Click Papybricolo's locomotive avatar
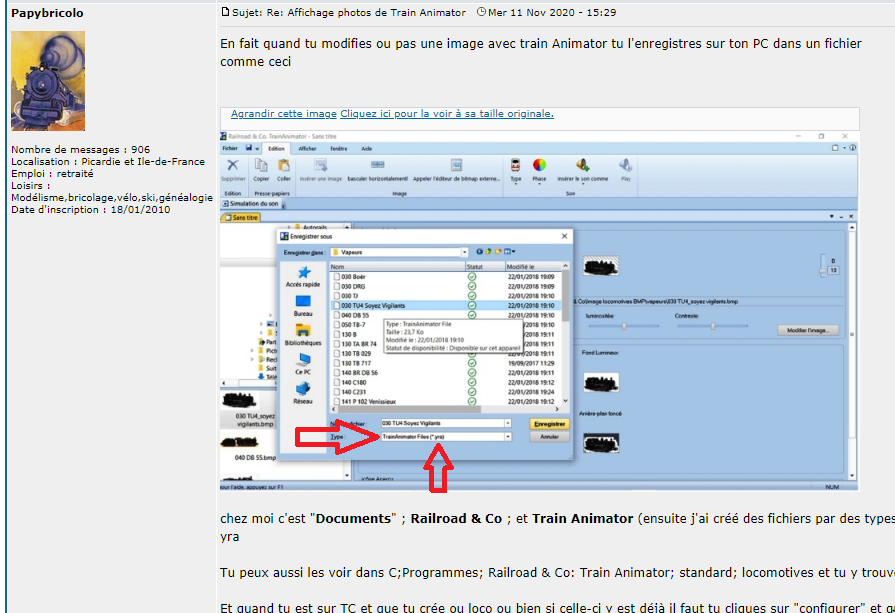Image resolution: width=895 pixels, height=613 pixels. (x=48, y=81)
